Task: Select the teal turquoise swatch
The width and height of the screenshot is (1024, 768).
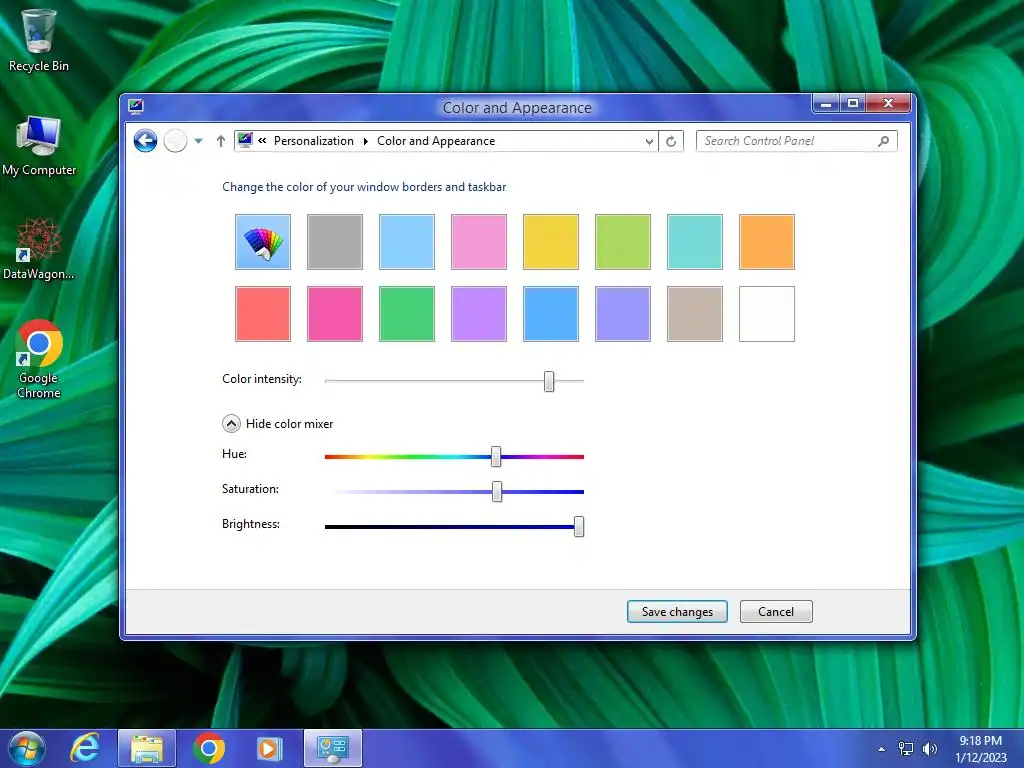Action: [x=695, y=242]
